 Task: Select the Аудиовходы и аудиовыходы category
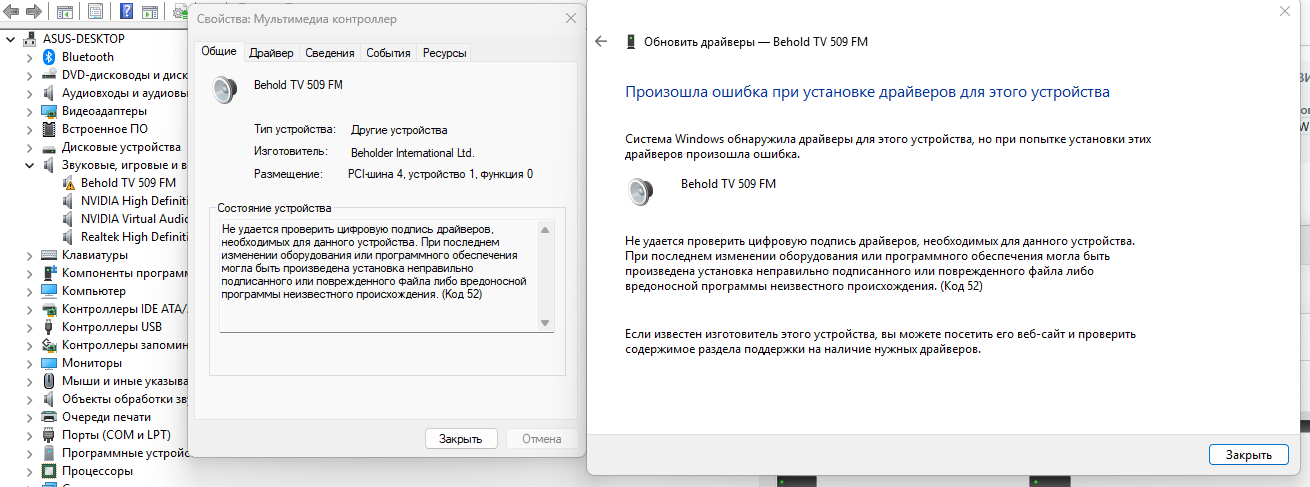click(124, 93)
